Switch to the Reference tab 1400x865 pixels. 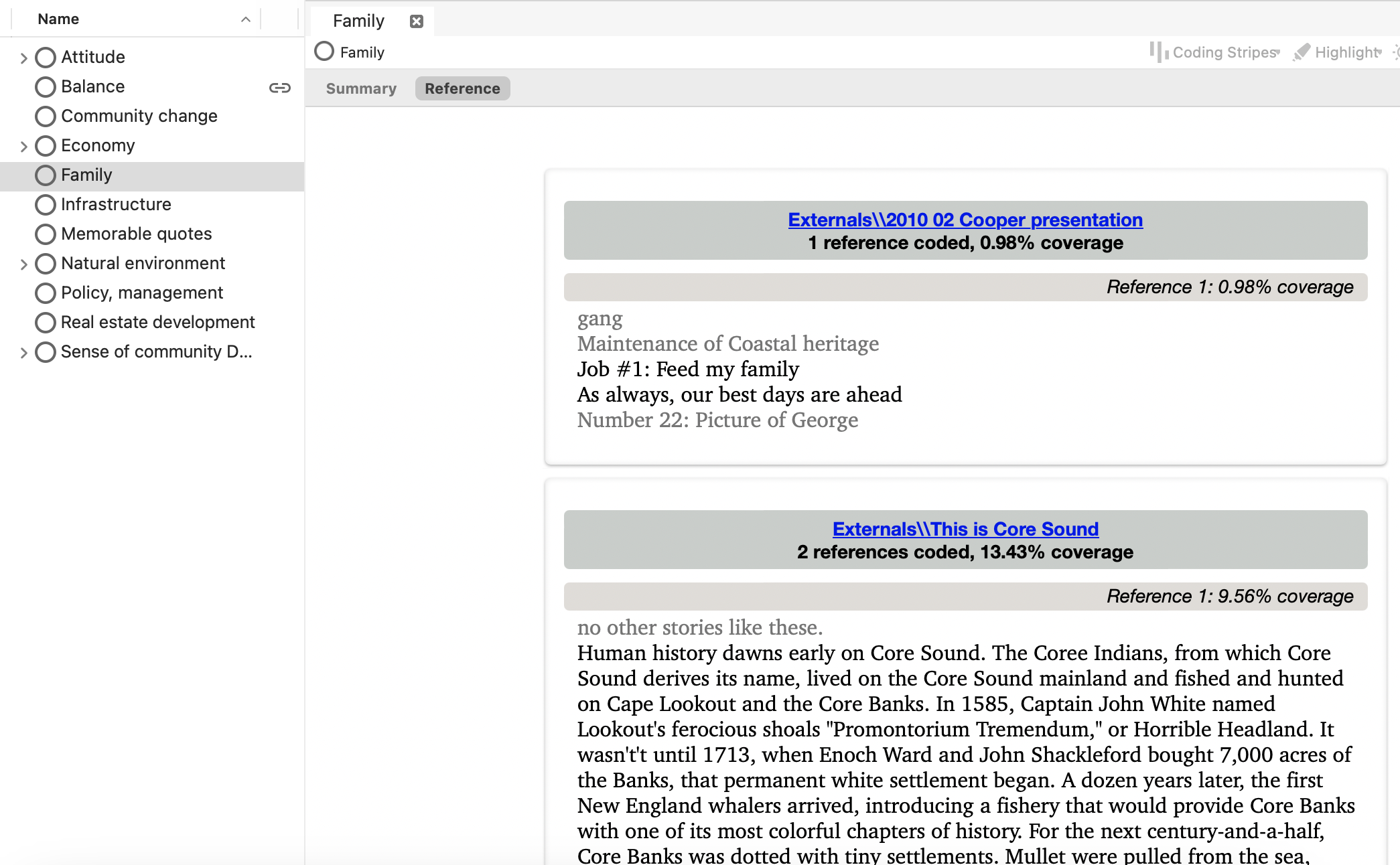pos(462,88)
